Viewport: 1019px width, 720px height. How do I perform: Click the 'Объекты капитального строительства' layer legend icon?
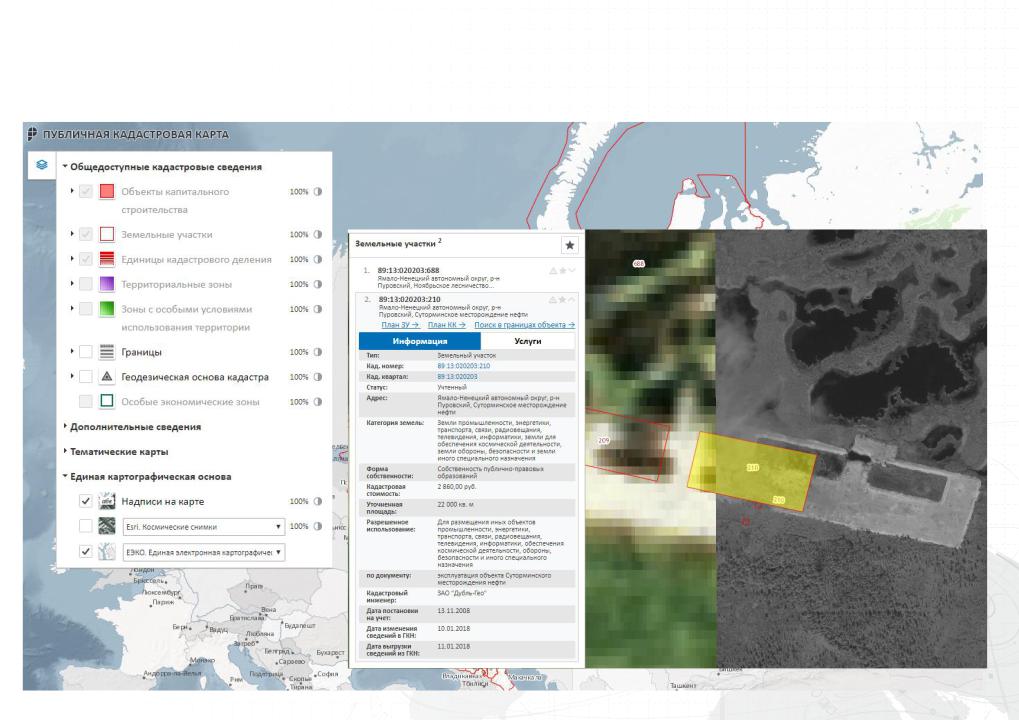tap(107, 191)
